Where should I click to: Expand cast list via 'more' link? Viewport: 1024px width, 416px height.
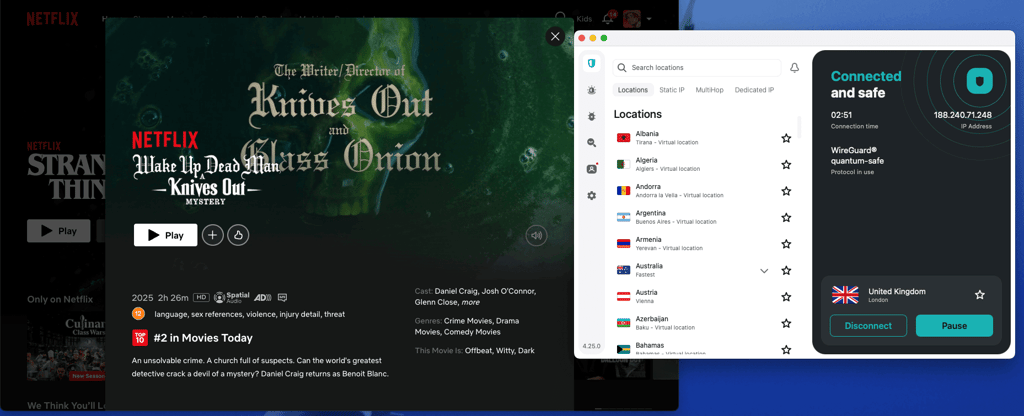pyautogui.click(x=470, y=302)
